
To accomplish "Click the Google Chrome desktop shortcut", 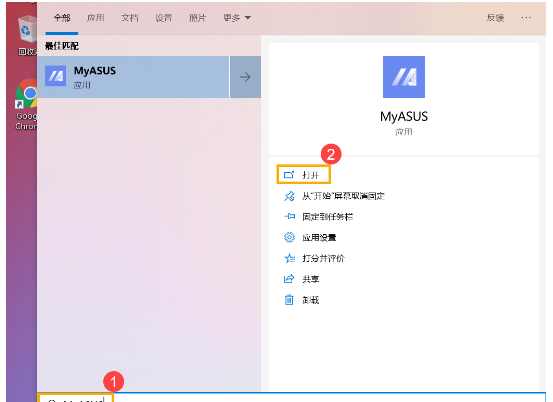I will 26,104.
